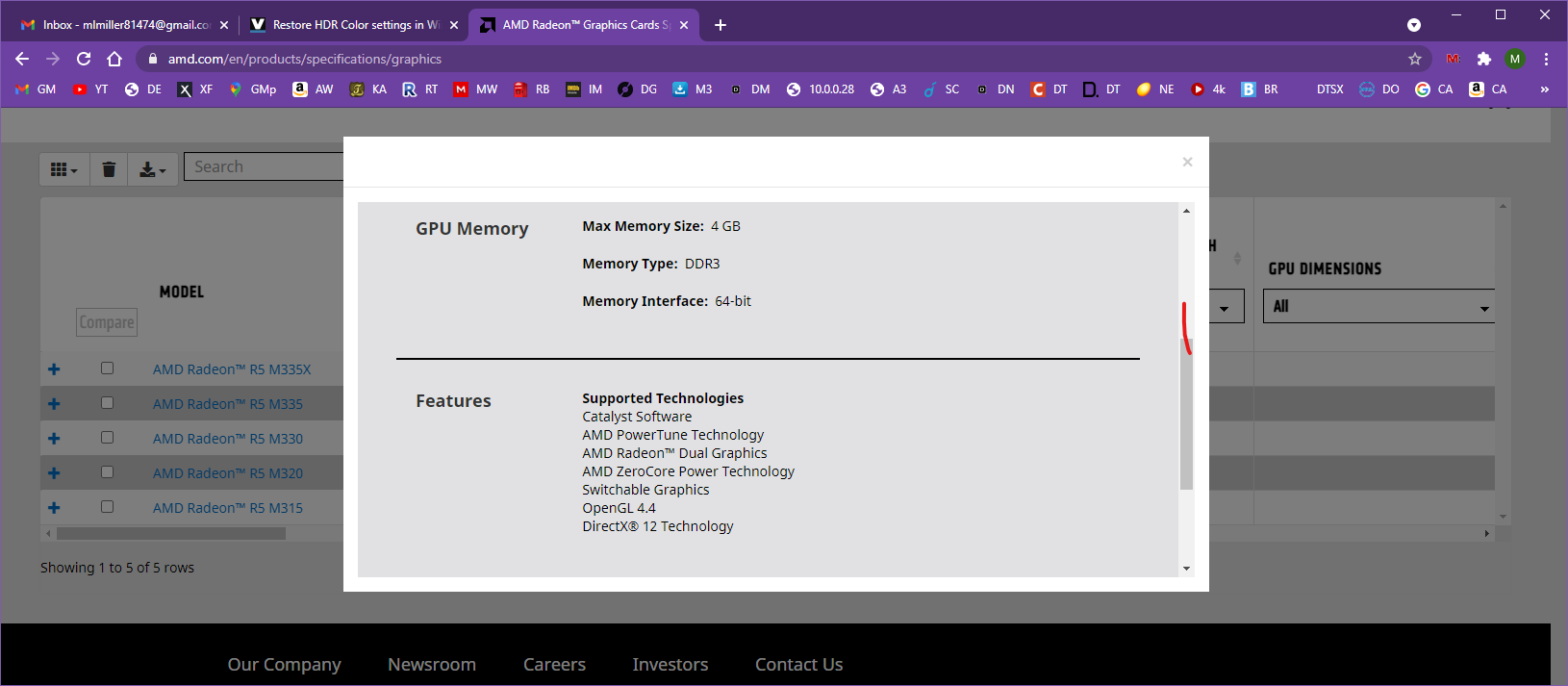
Task: Expand row for AMD Radeon R5 M315
Action: click(54, 508)
